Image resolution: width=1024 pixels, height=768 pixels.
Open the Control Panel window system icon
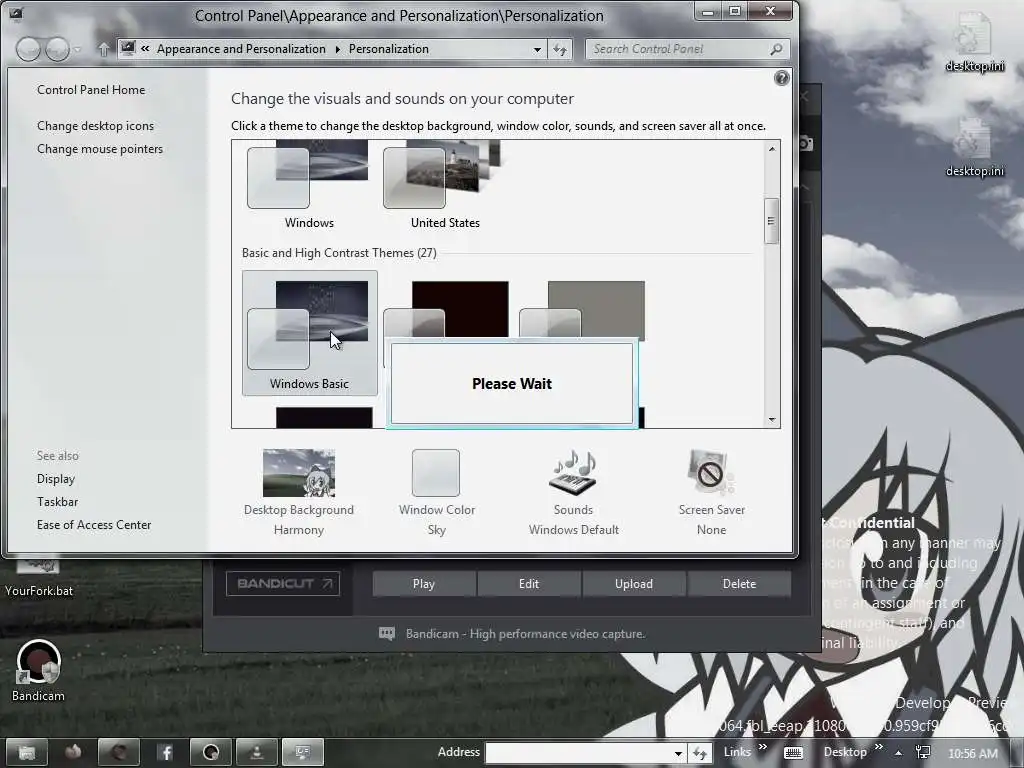click(x=16, y=14)
